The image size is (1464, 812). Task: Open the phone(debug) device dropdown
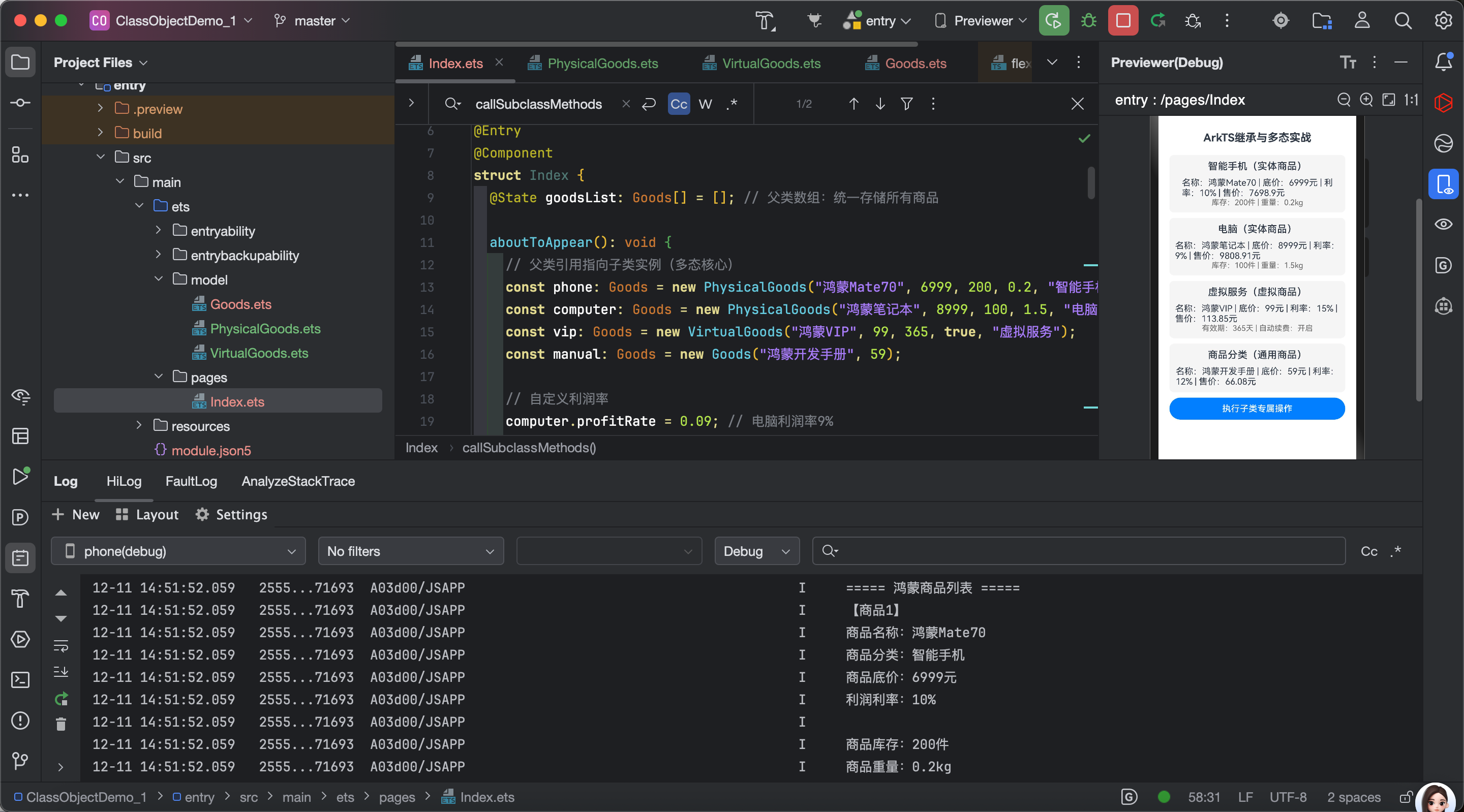click(178, 551)
